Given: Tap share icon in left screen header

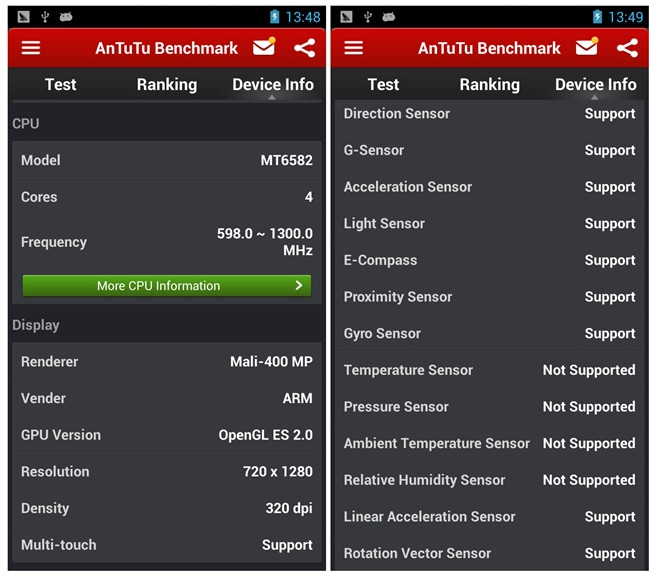Looking at the screenshot, I should click(305, 48).
